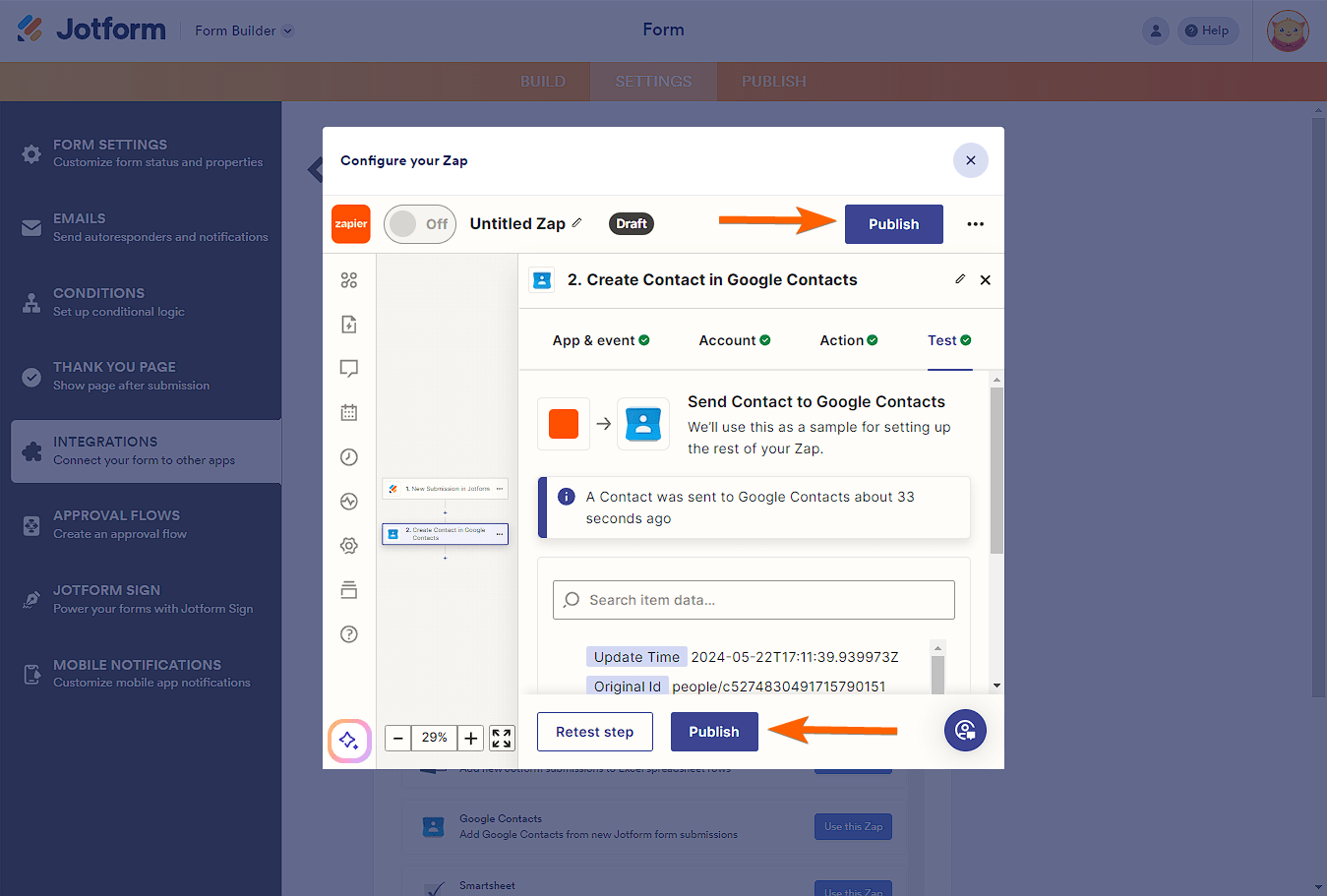Open Emails settings in the sidebar
1327x896 pixels.
point(146,227)
